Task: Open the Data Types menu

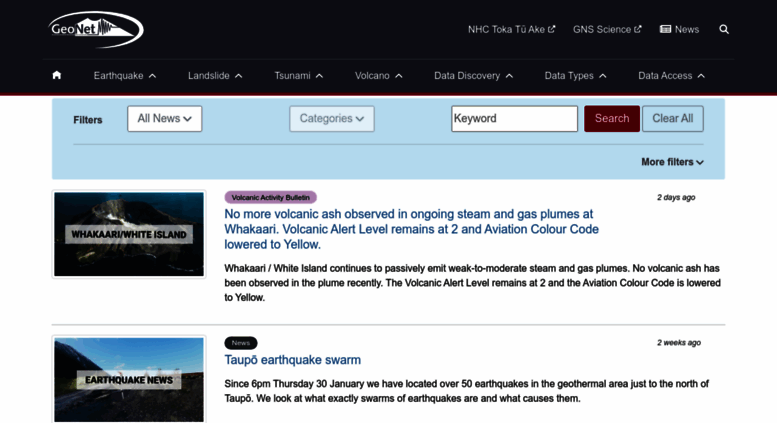Action: (x=575, y=76)
